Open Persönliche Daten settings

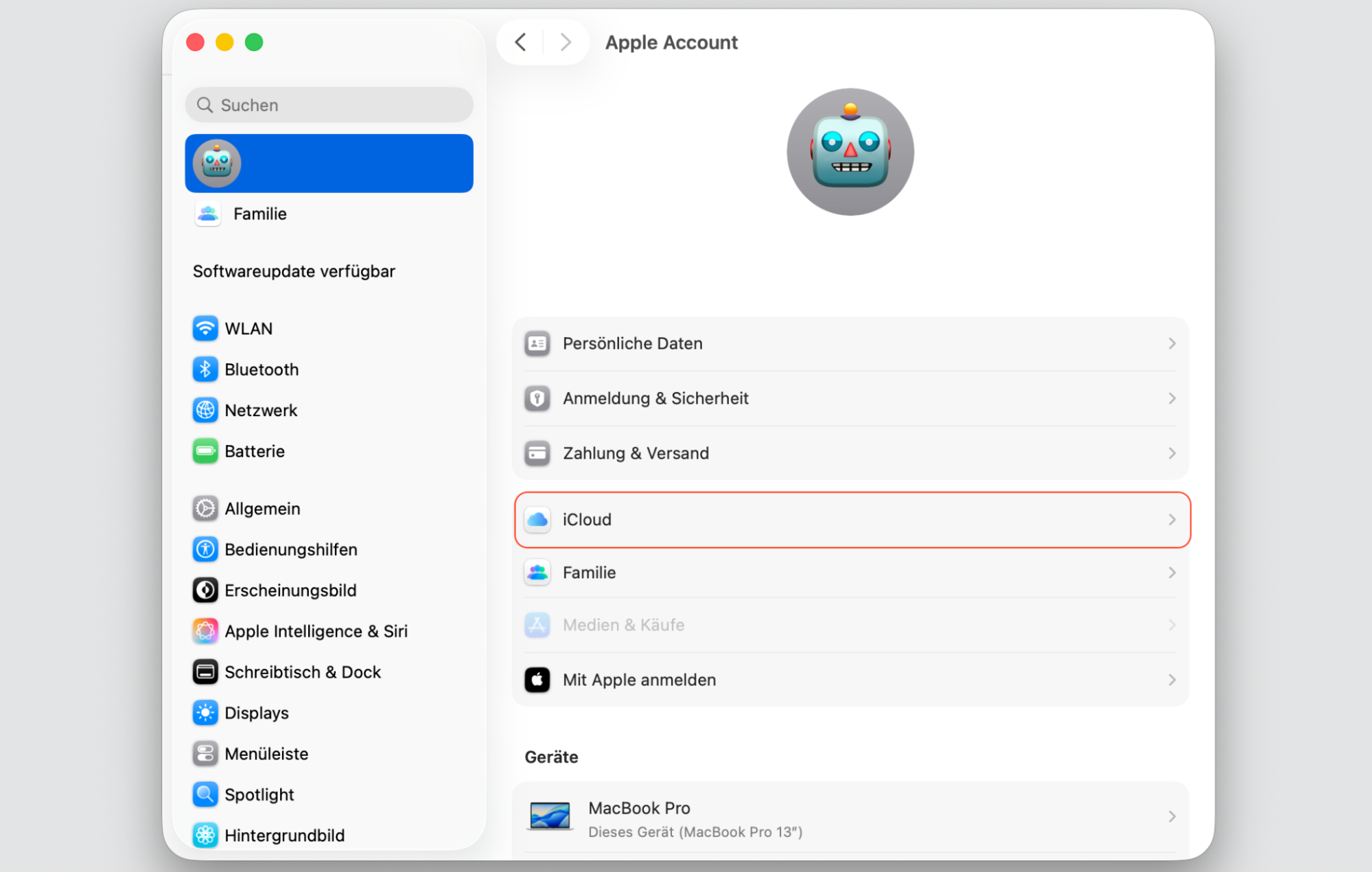850,343
